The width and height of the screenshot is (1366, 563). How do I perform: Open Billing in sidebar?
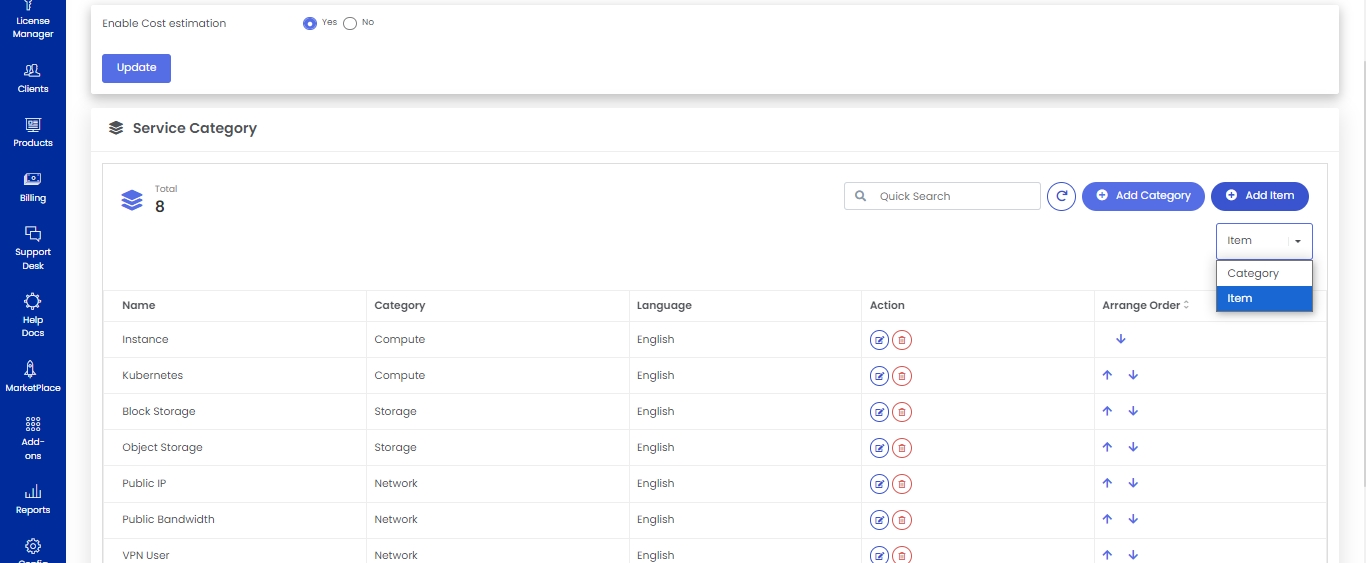(x=33, y=187)
